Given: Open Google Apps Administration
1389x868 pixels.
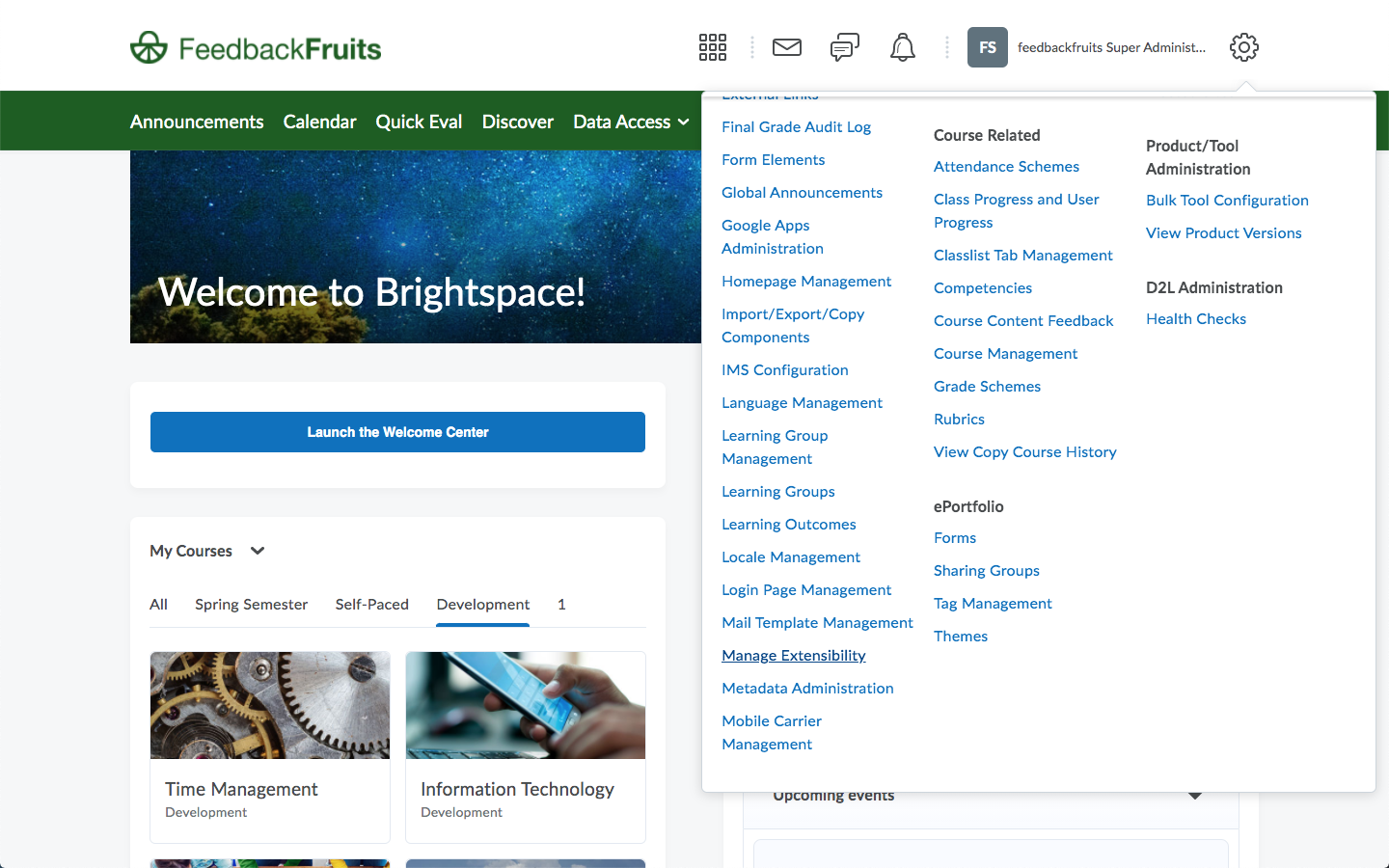Looking at the screenshot, I should 773,236.
